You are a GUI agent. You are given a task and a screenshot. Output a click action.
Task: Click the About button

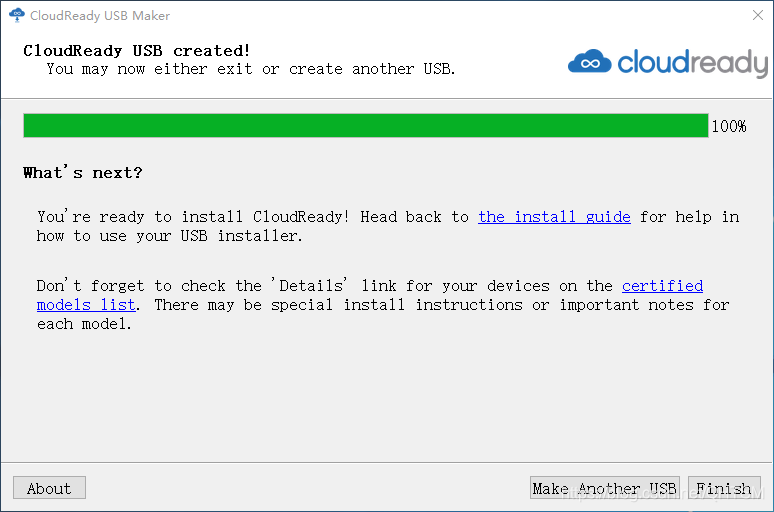tap(49, 488)
